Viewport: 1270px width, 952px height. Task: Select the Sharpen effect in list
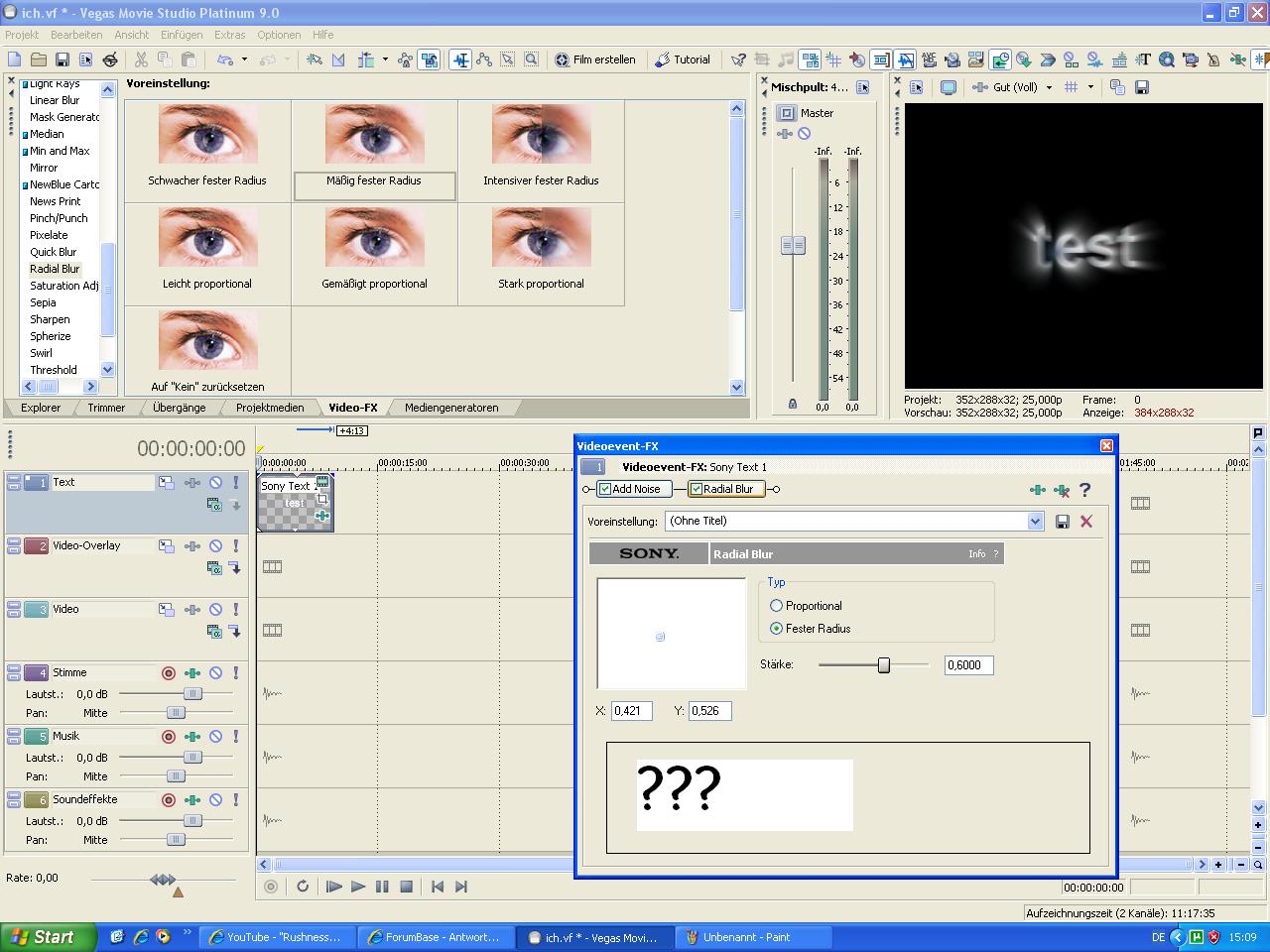coord(50,319)
